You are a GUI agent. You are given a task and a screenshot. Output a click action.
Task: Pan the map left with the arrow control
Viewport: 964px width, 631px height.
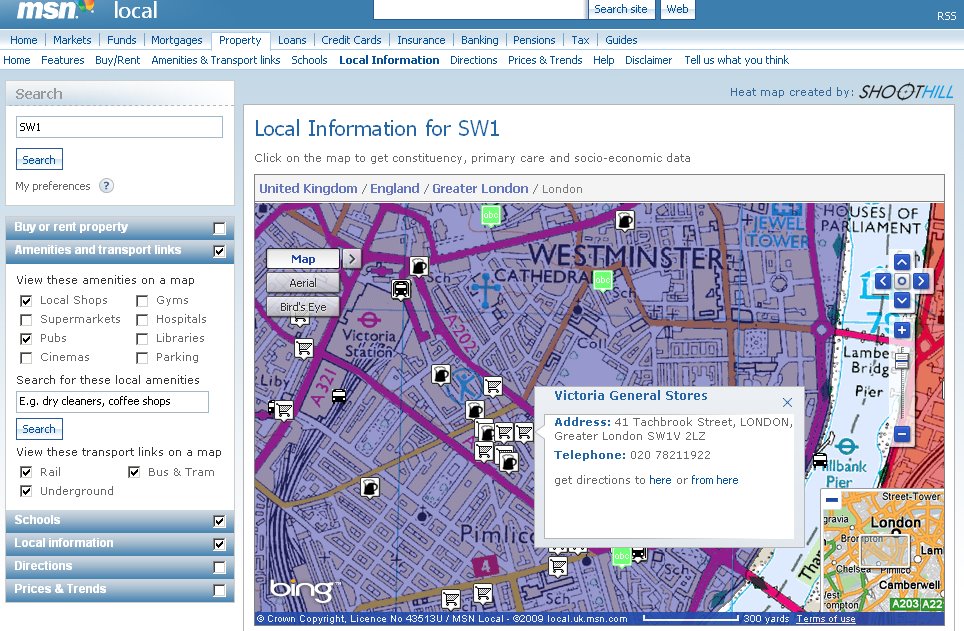883,281
